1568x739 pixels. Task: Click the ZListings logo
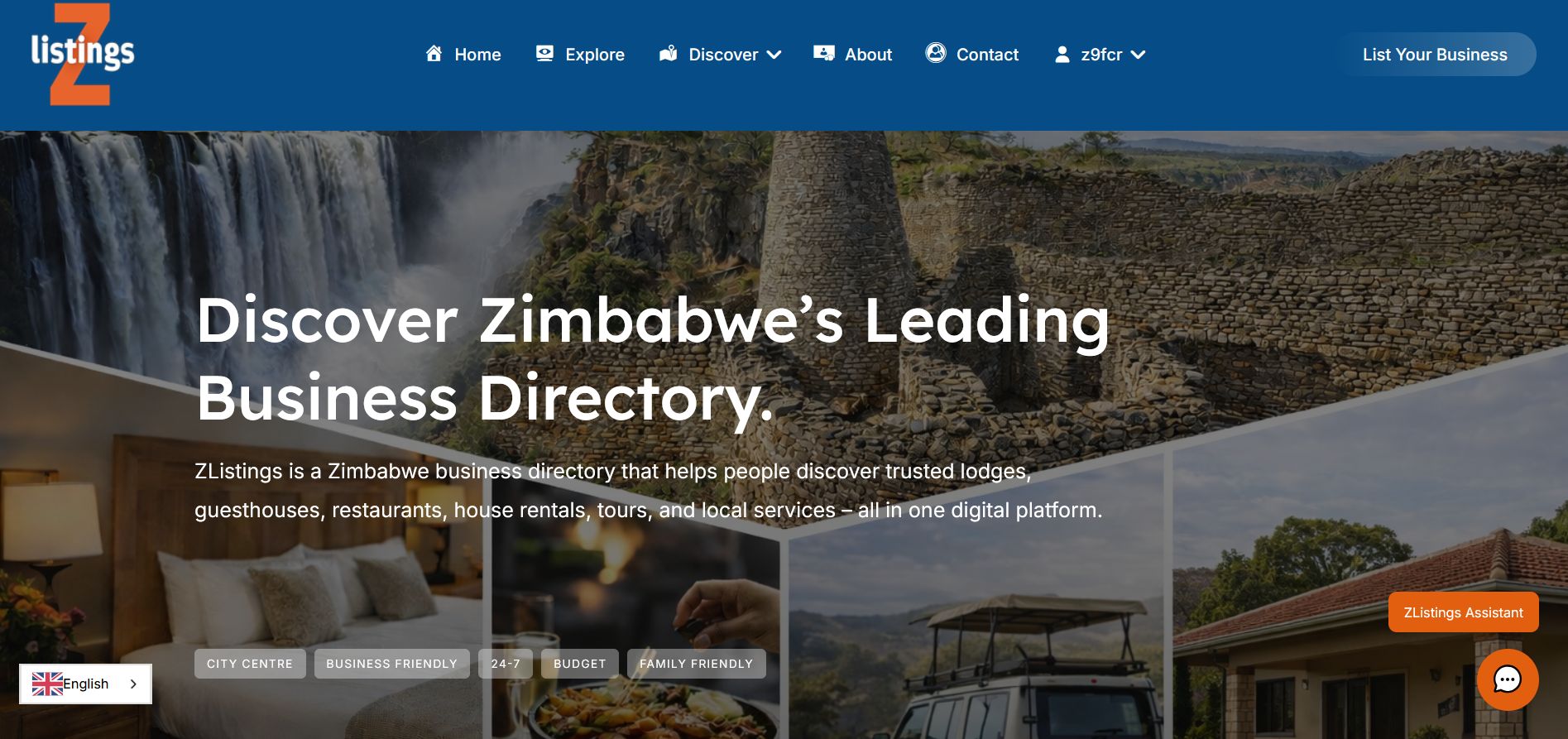(x=83, y=55)
